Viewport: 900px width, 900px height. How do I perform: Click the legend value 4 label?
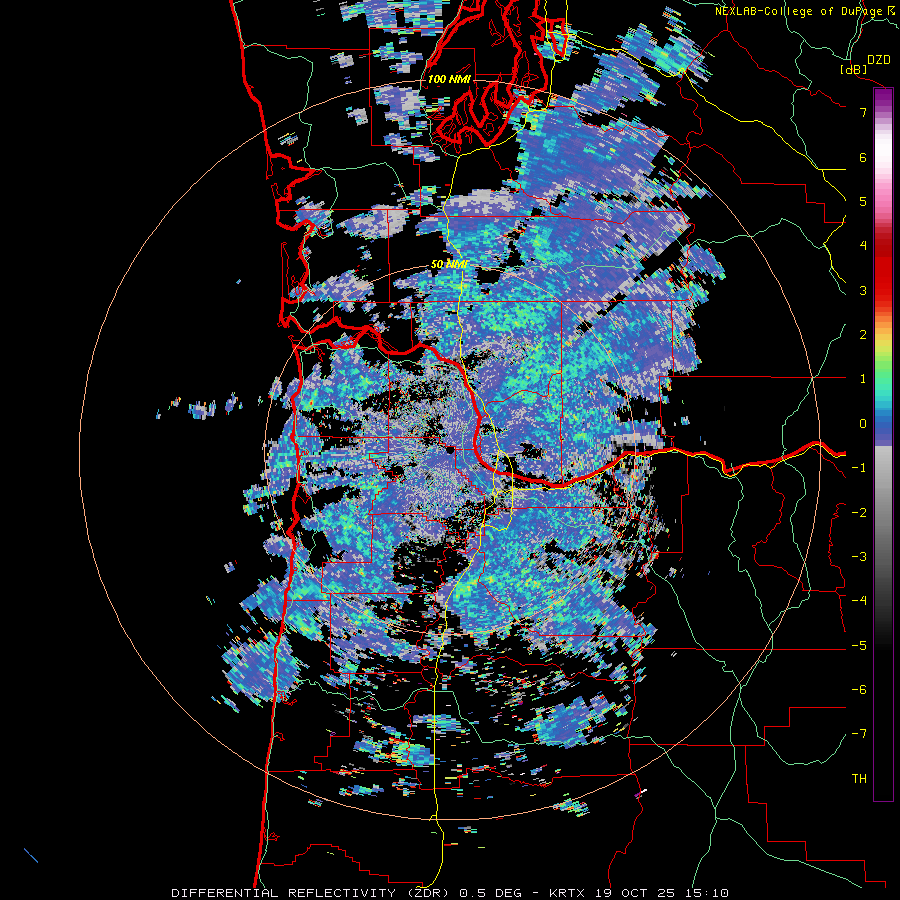coord(863,246)
